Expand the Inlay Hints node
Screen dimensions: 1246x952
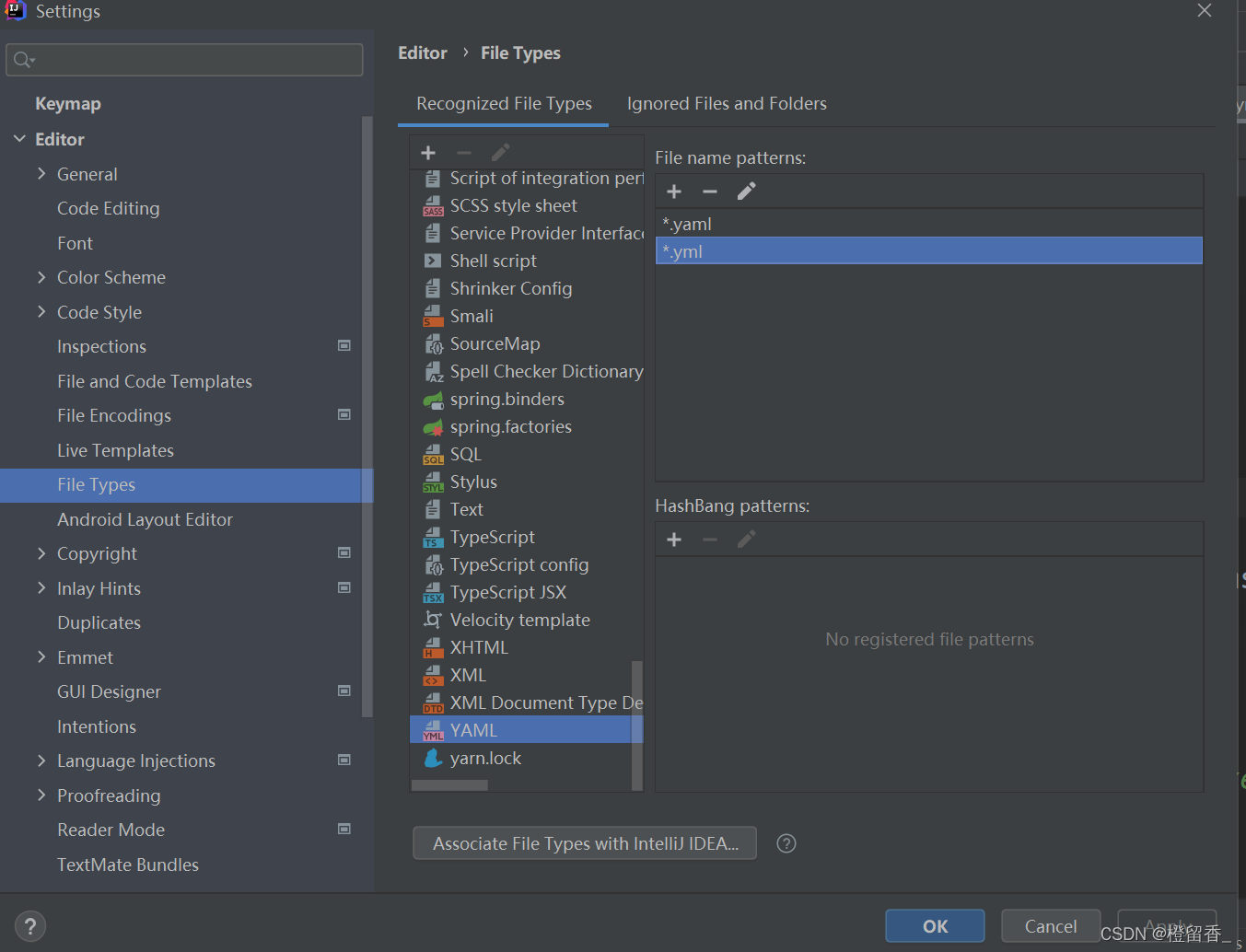(41, 587)
